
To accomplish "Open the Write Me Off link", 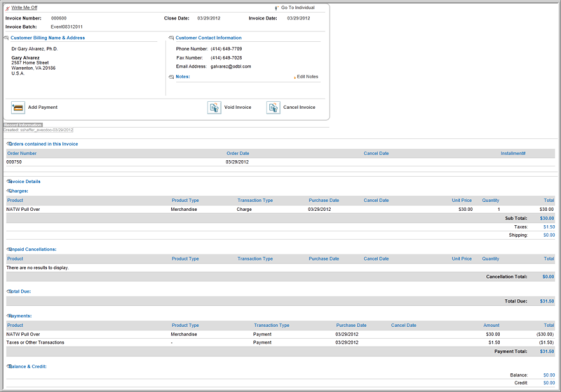I will [x=24, y=8].
